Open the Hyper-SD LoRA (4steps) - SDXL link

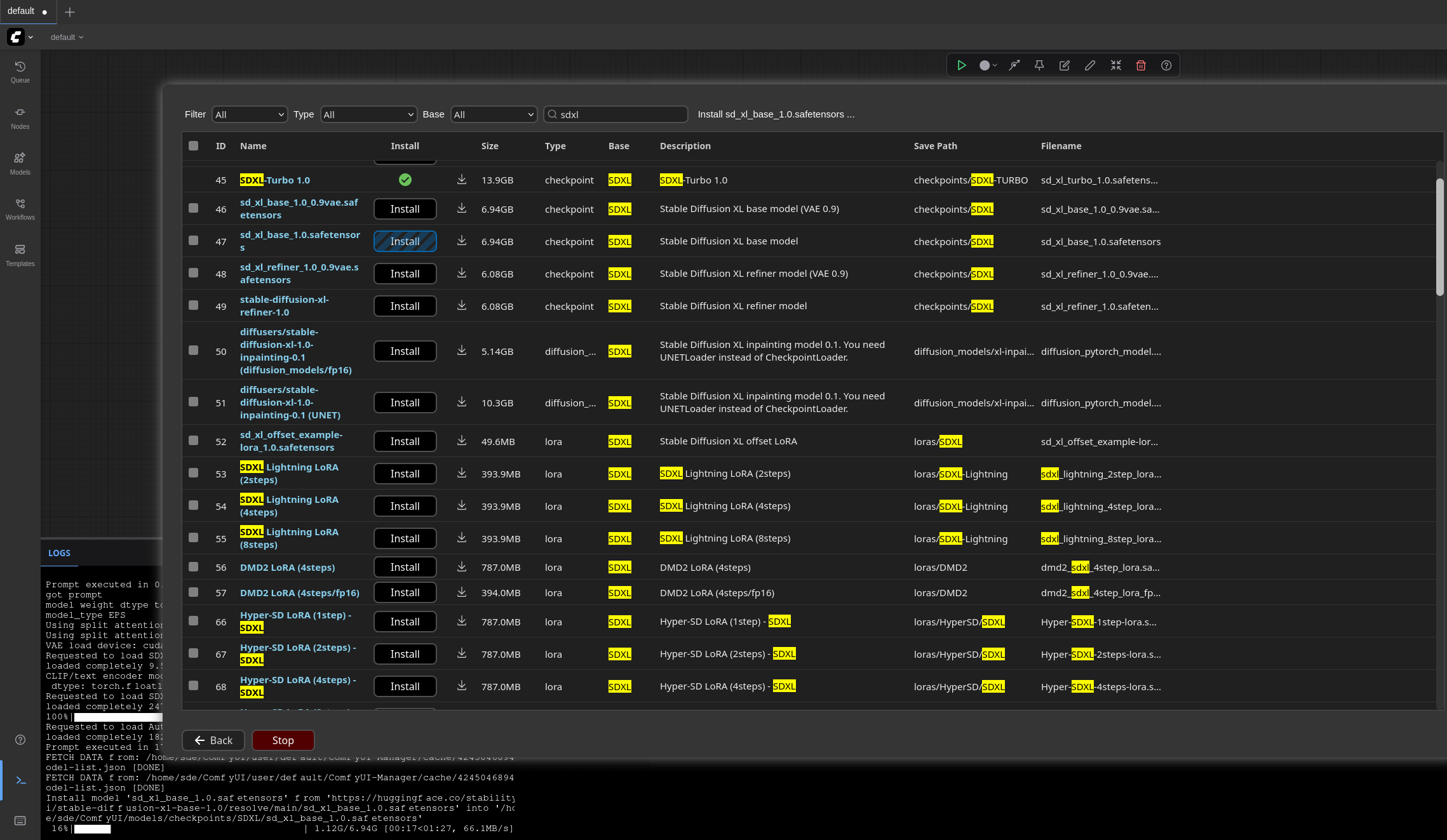pos(298,686)
